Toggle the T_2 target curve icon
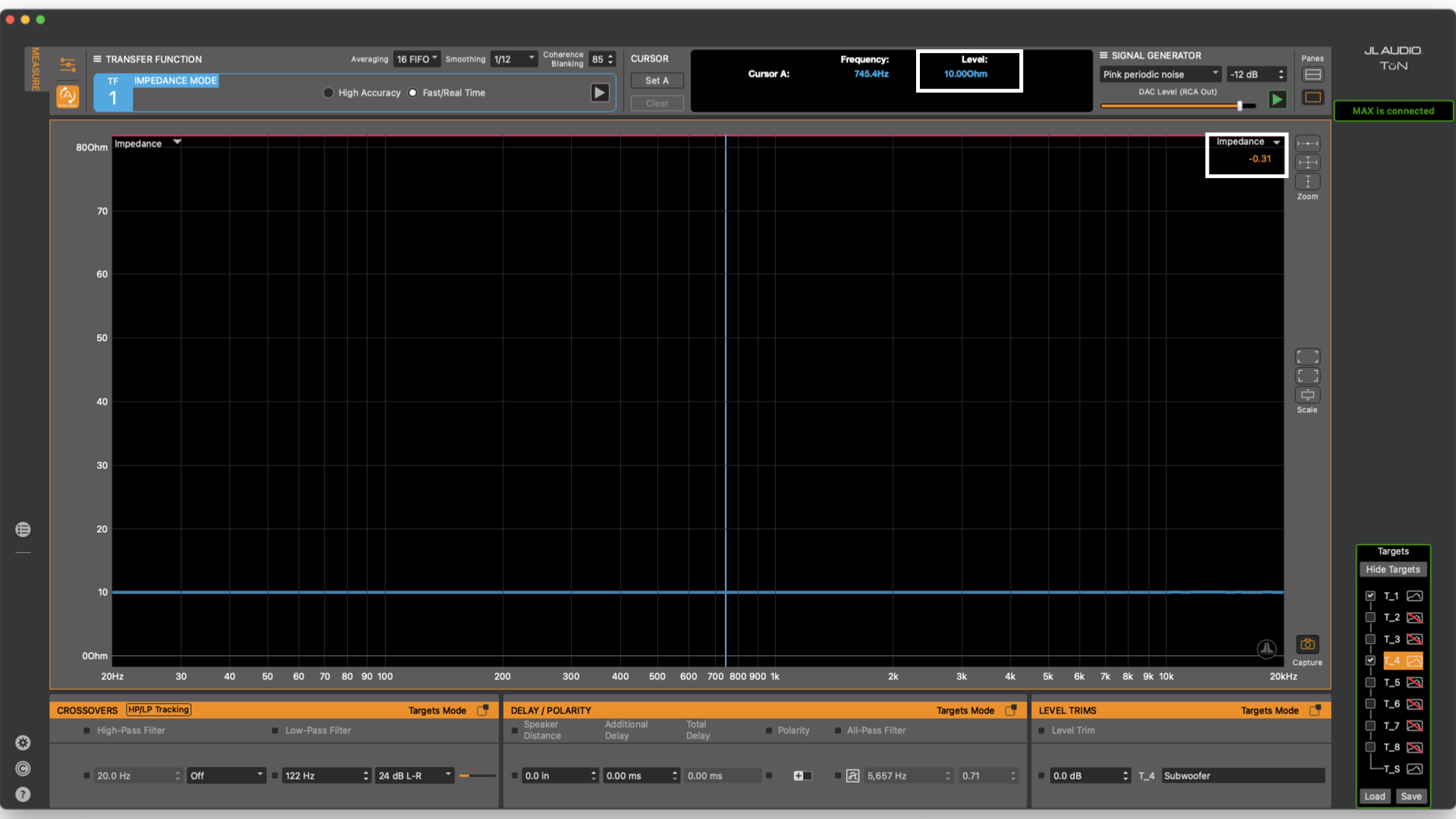 tap(1414, 617)
